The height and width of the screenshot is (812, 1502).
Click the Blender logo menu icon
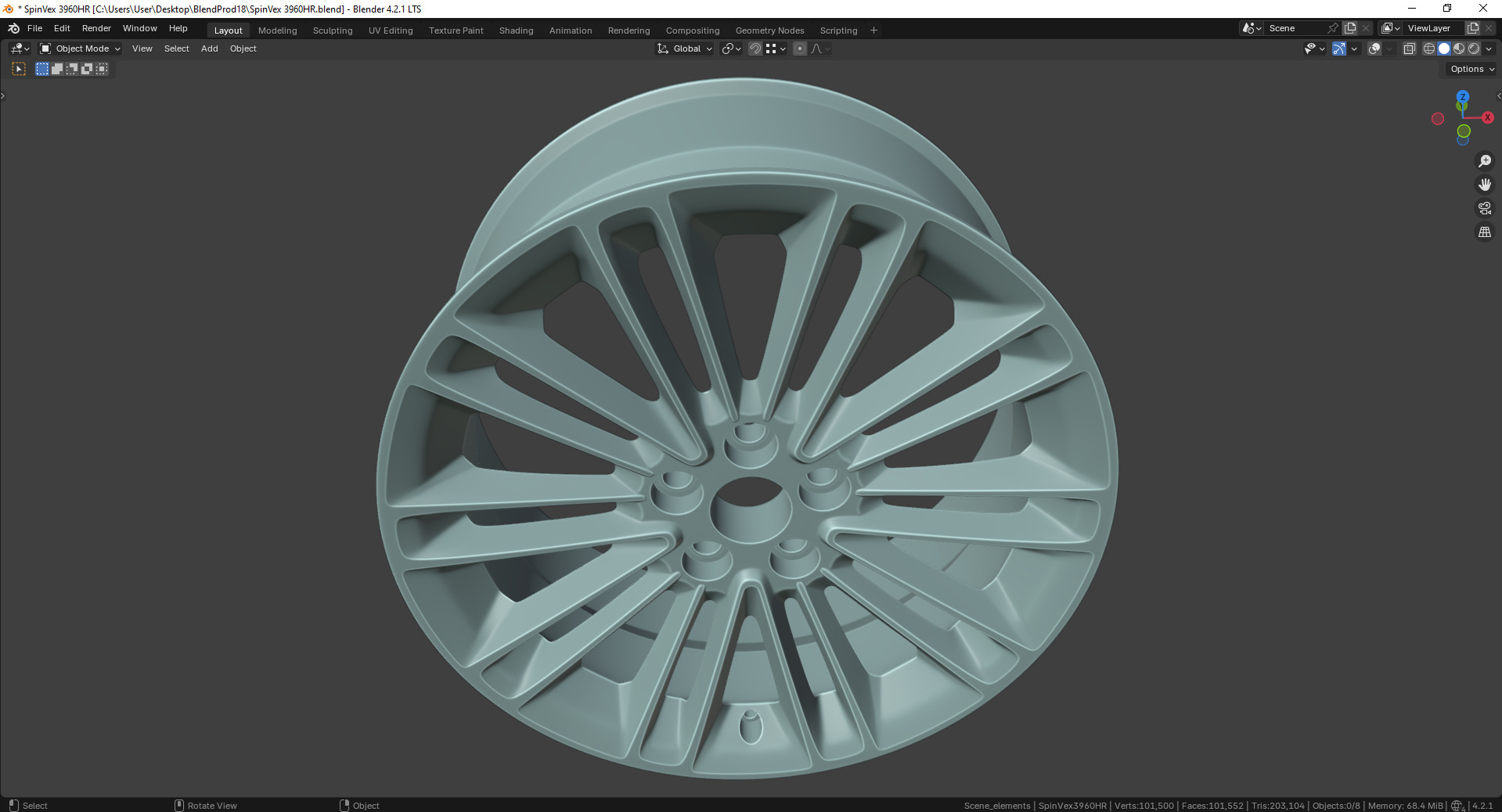click(13, 28)
